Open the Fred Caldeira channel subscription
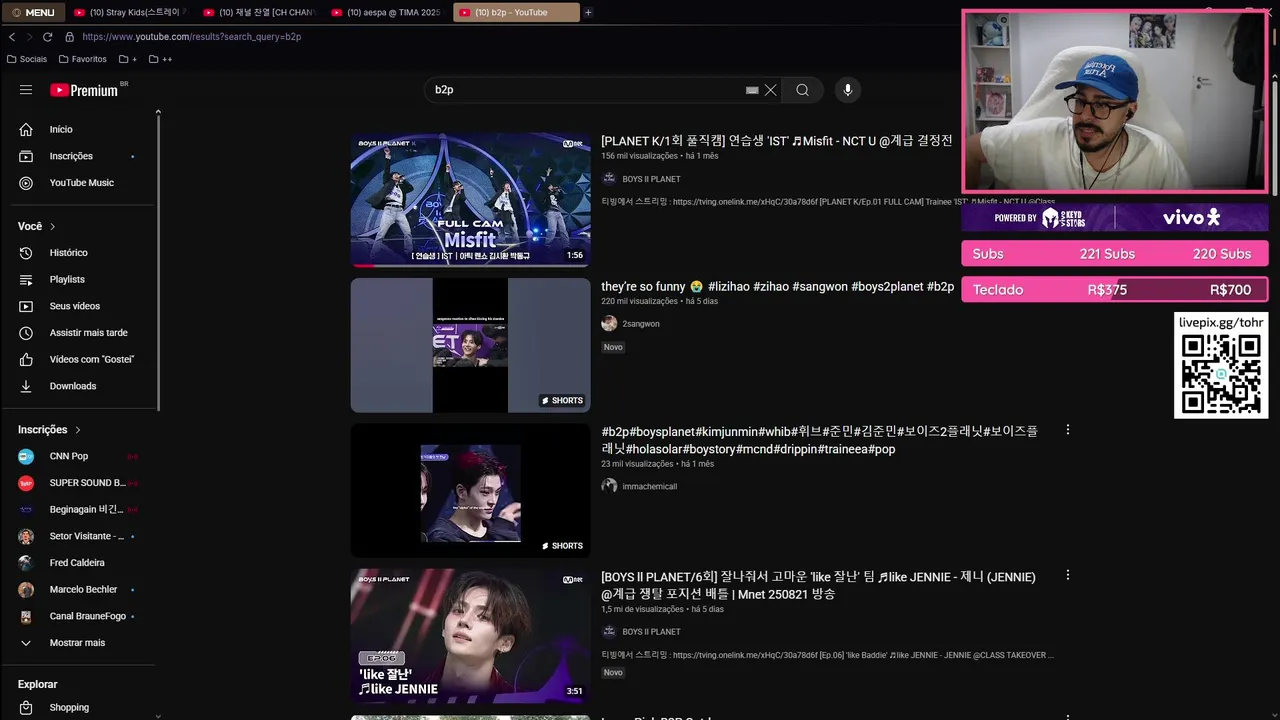Screen dimensions: 1280x720 coord(79,563)
